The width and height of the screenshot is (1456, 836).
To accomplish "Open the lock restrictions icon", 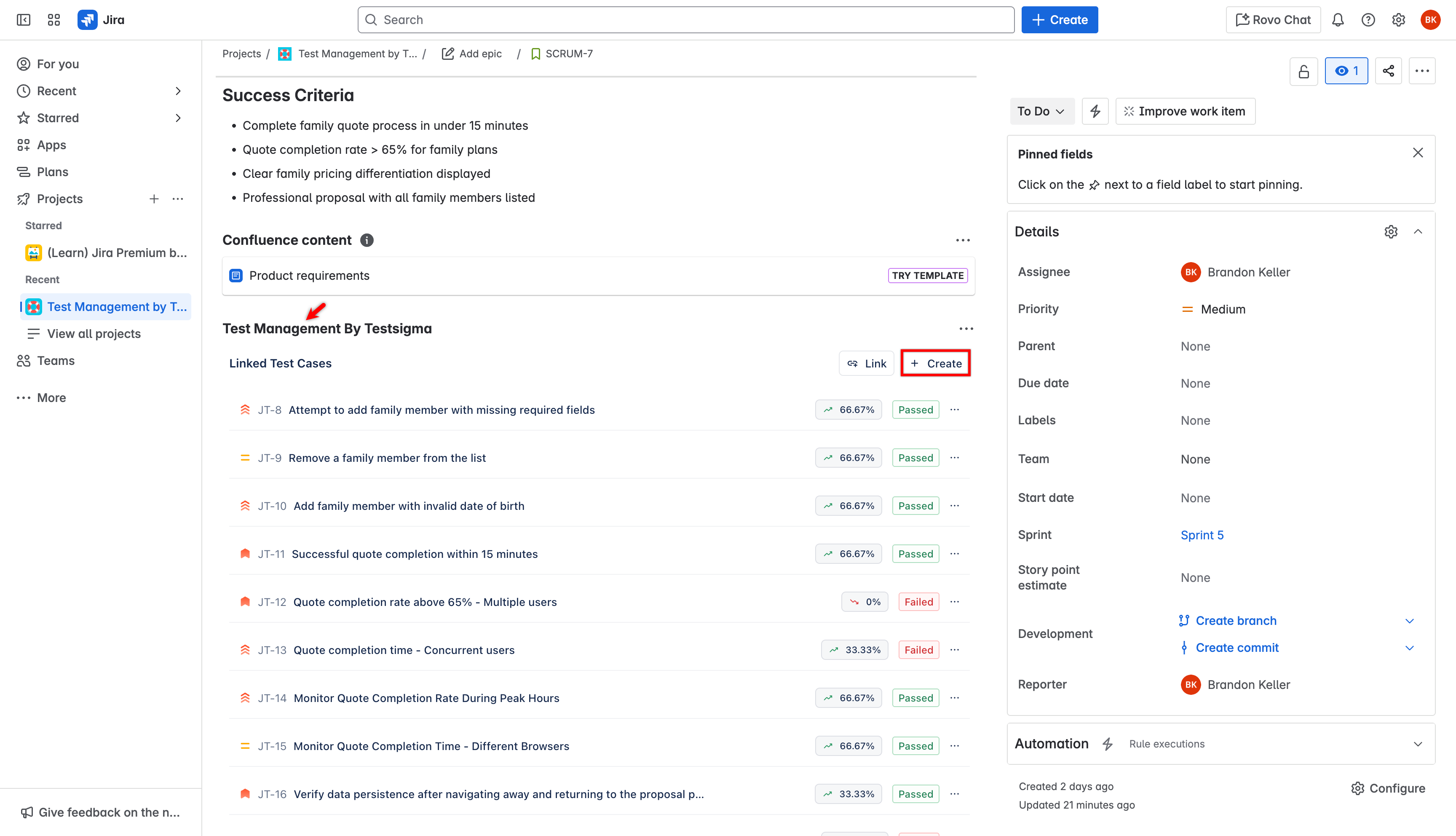I will [1303, 71].
